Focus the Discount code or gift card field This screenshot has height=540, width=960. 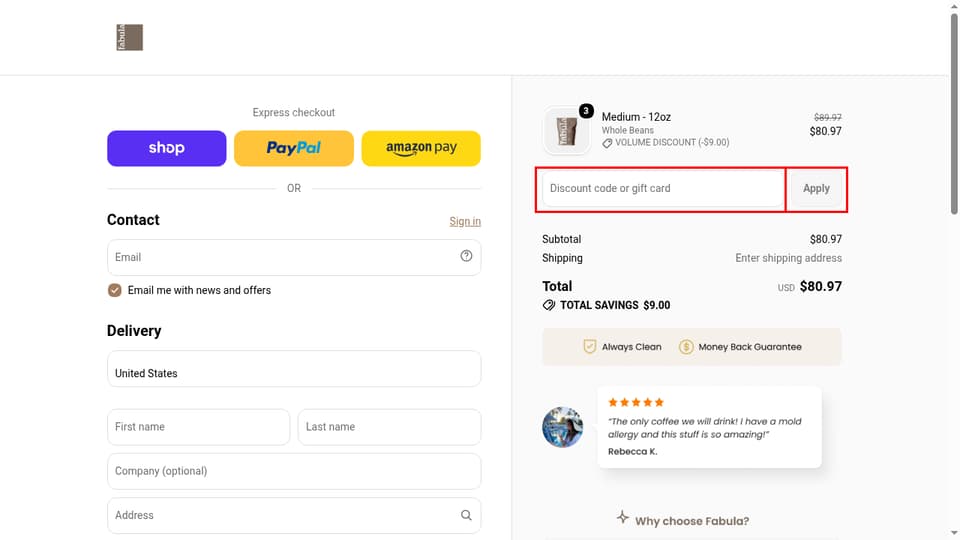(x=663, y=189)
